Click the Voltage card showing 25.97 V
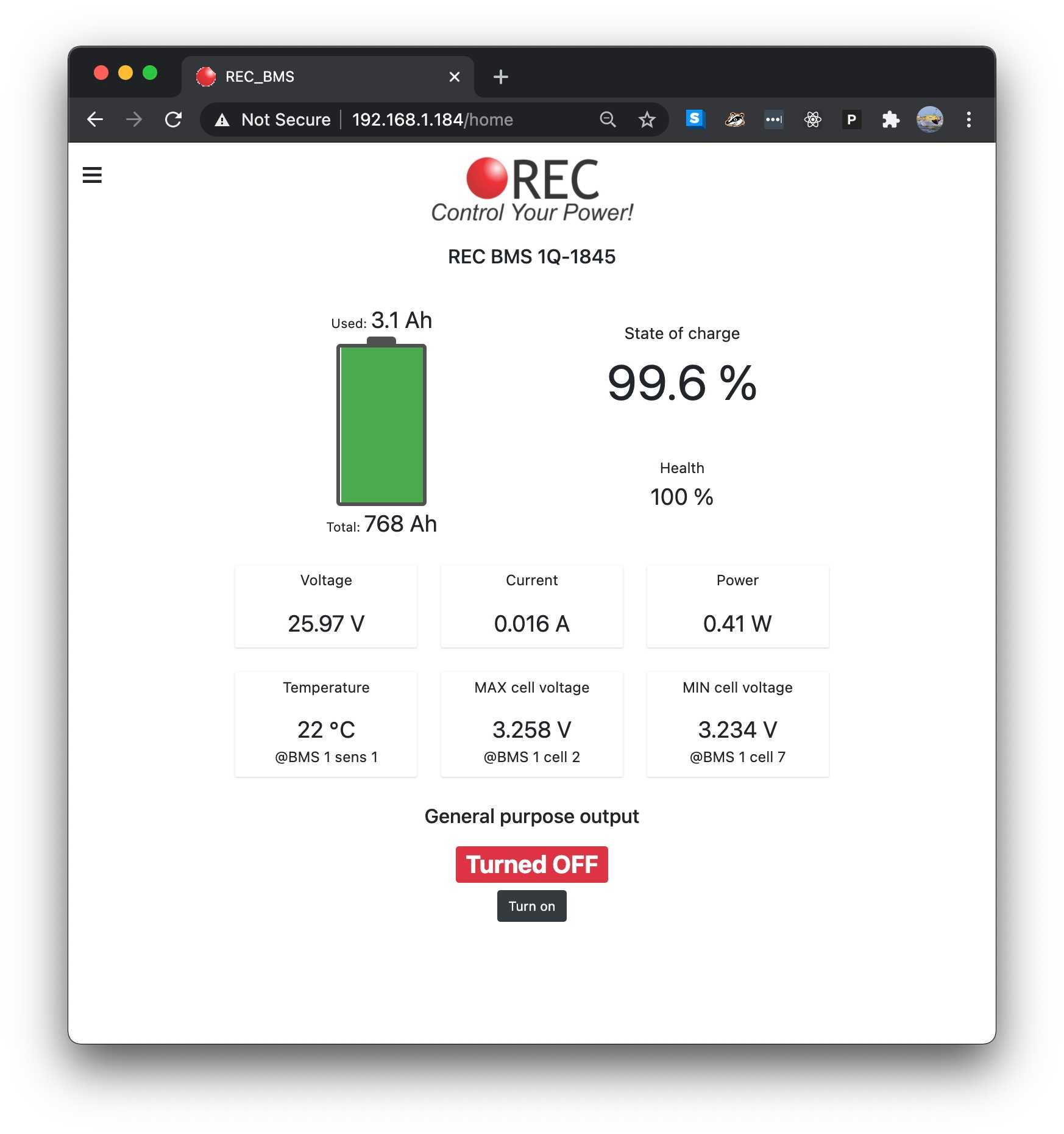1064x1134 pixels. tap(326, 606)
